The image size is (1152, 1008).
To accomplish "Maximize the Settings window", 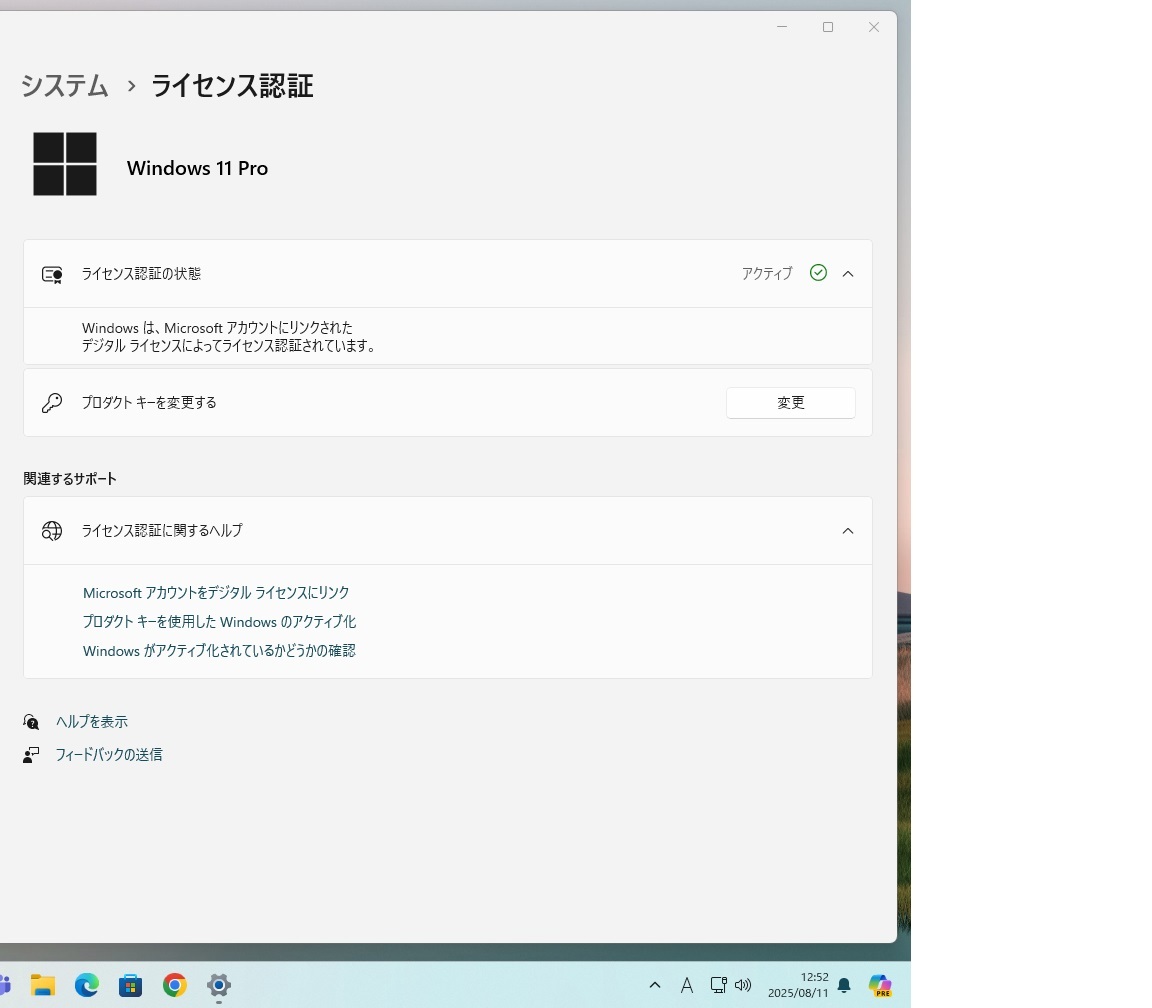I will click(x=828, y=27).
